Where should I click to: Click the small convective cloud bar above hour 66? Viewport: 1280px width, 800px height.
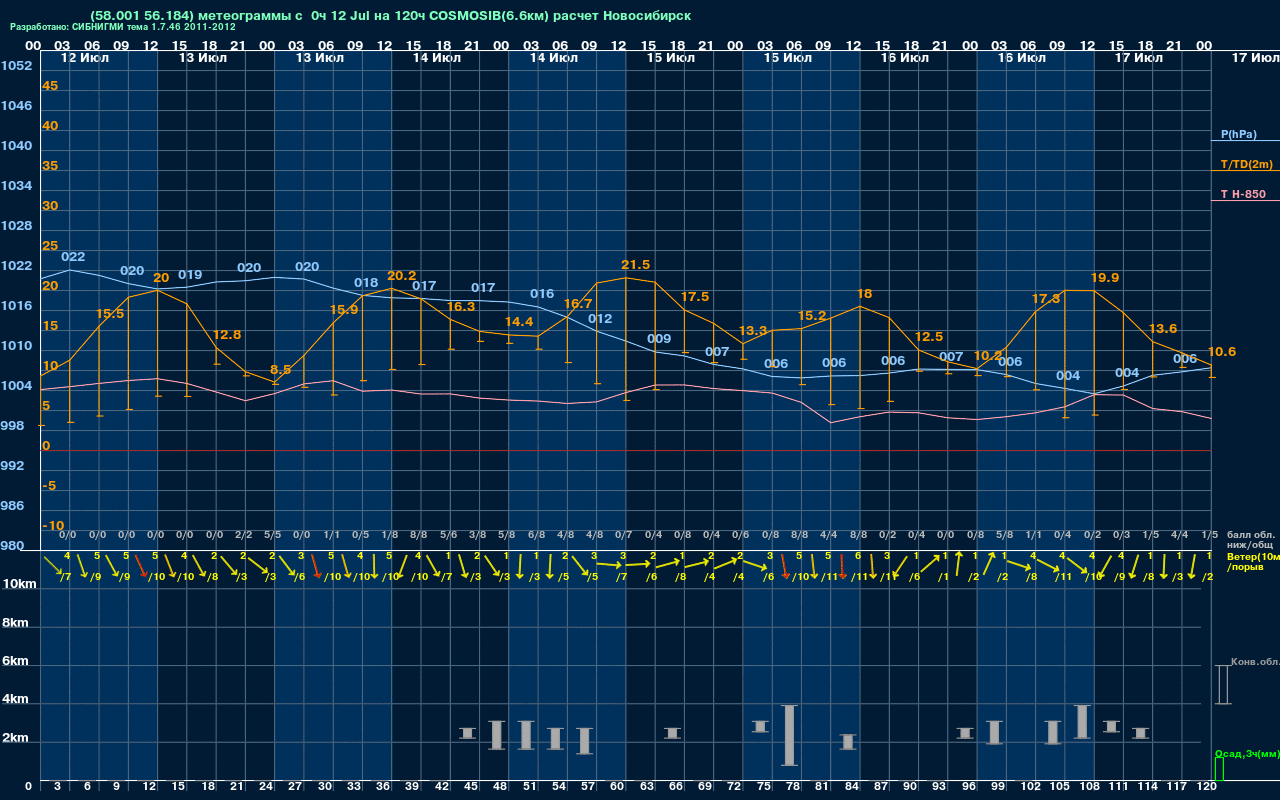tap(673, 733)
